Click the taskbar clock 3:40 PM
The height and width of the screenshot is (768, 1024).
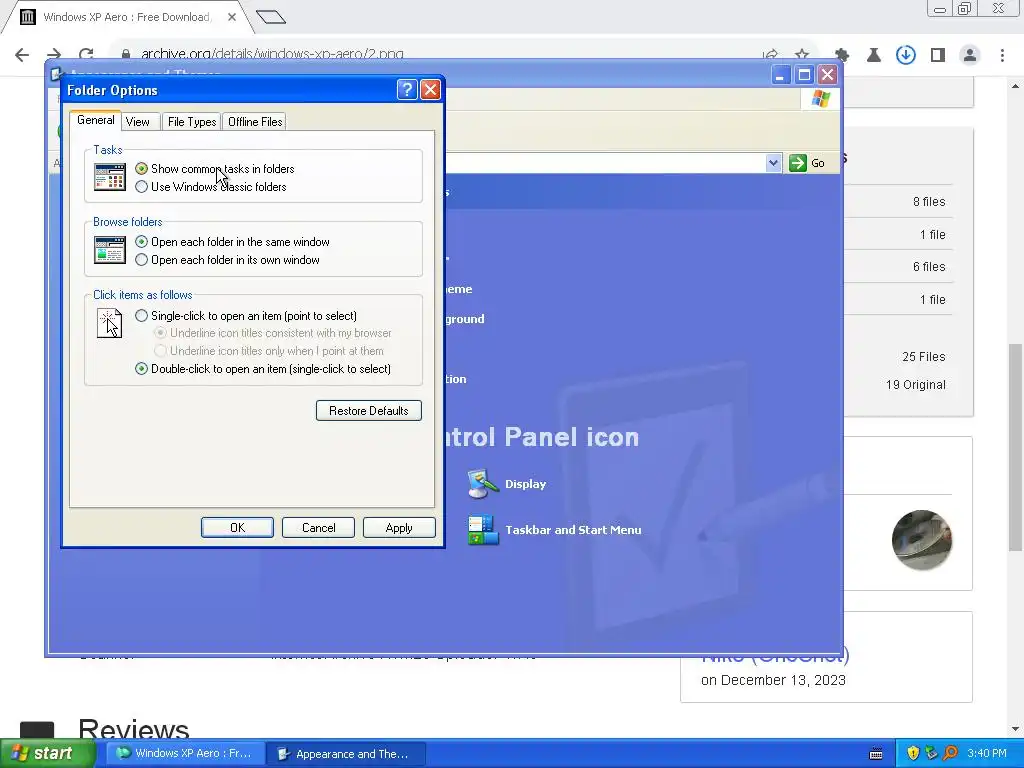(987, 753)
